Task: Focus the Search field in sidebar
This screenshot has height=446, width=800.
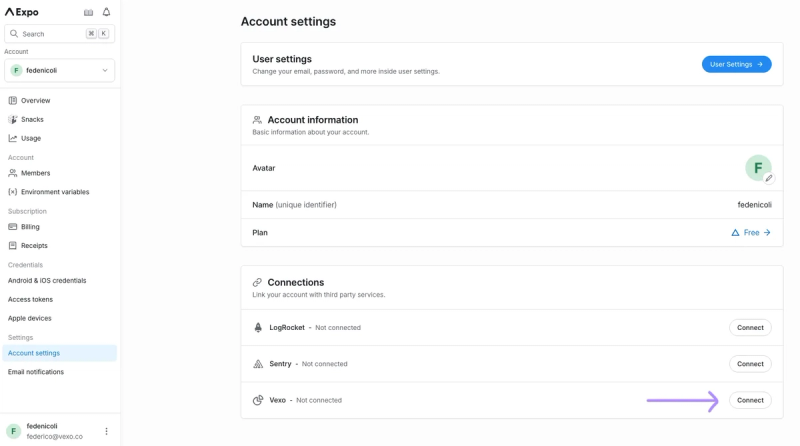Action: (59, 34)
